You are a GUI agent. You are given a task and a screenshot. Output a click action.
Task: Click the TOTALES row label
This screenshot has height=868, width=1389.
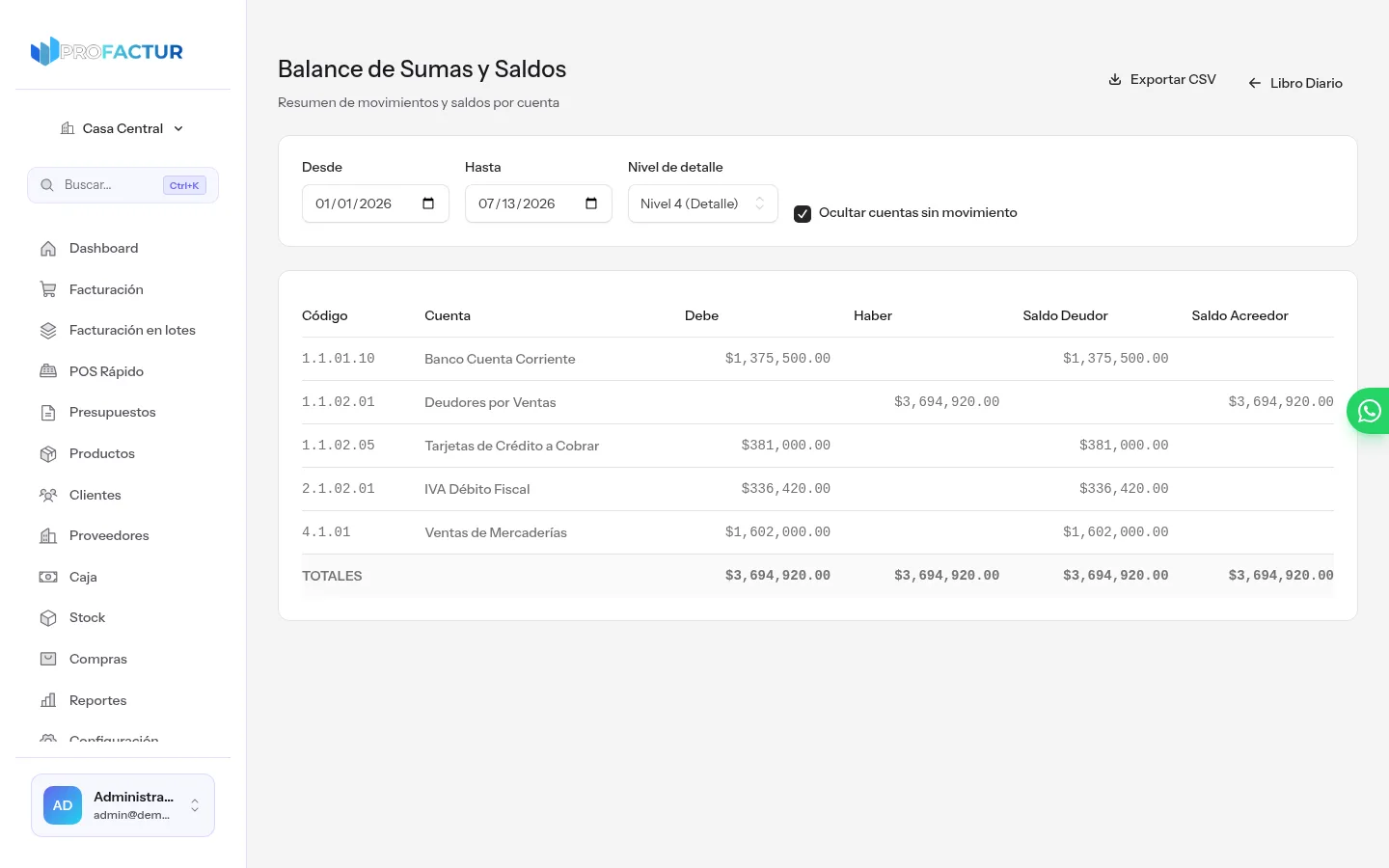(x=332, y=576)
